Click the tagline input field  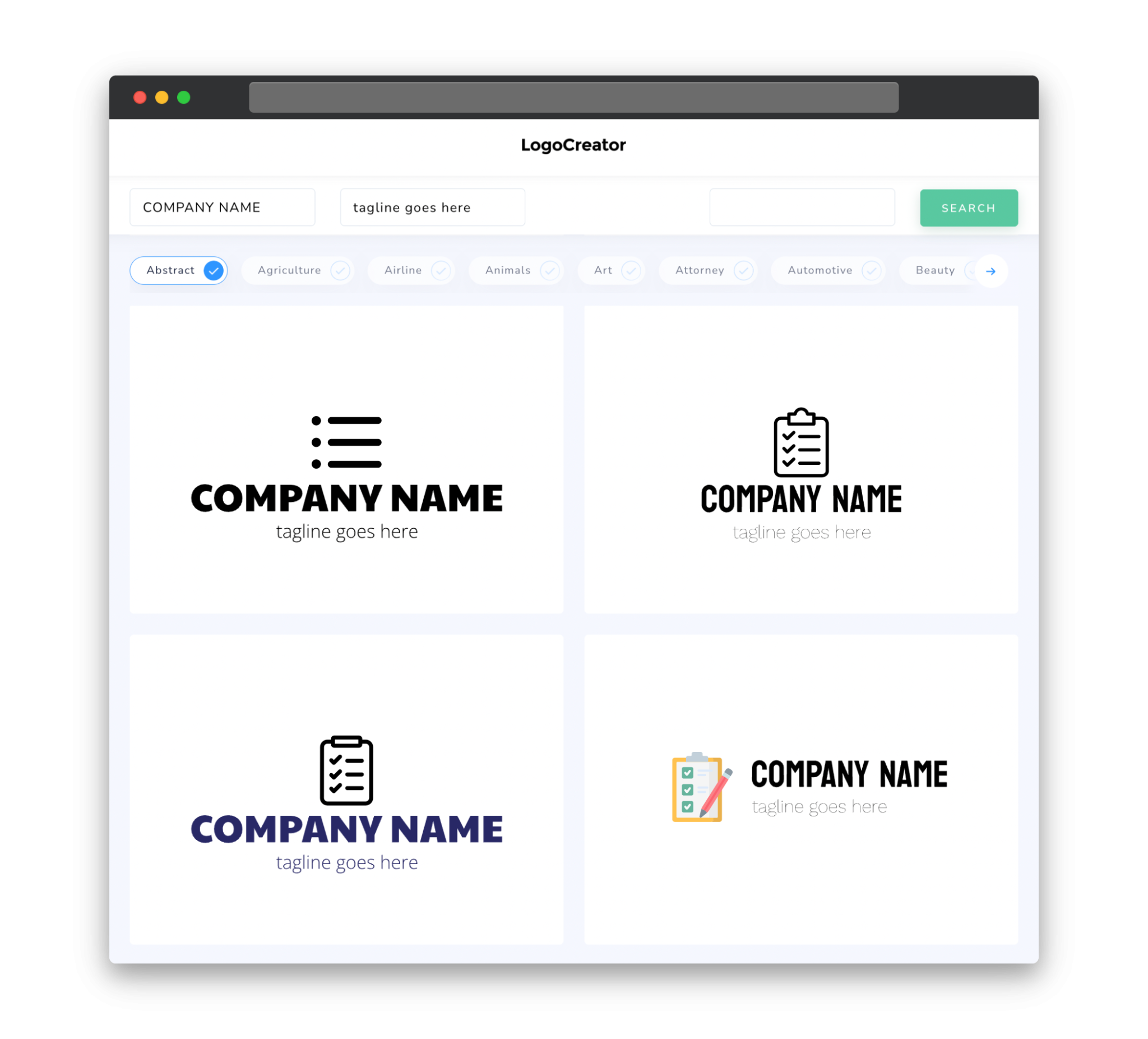point(433,207)
